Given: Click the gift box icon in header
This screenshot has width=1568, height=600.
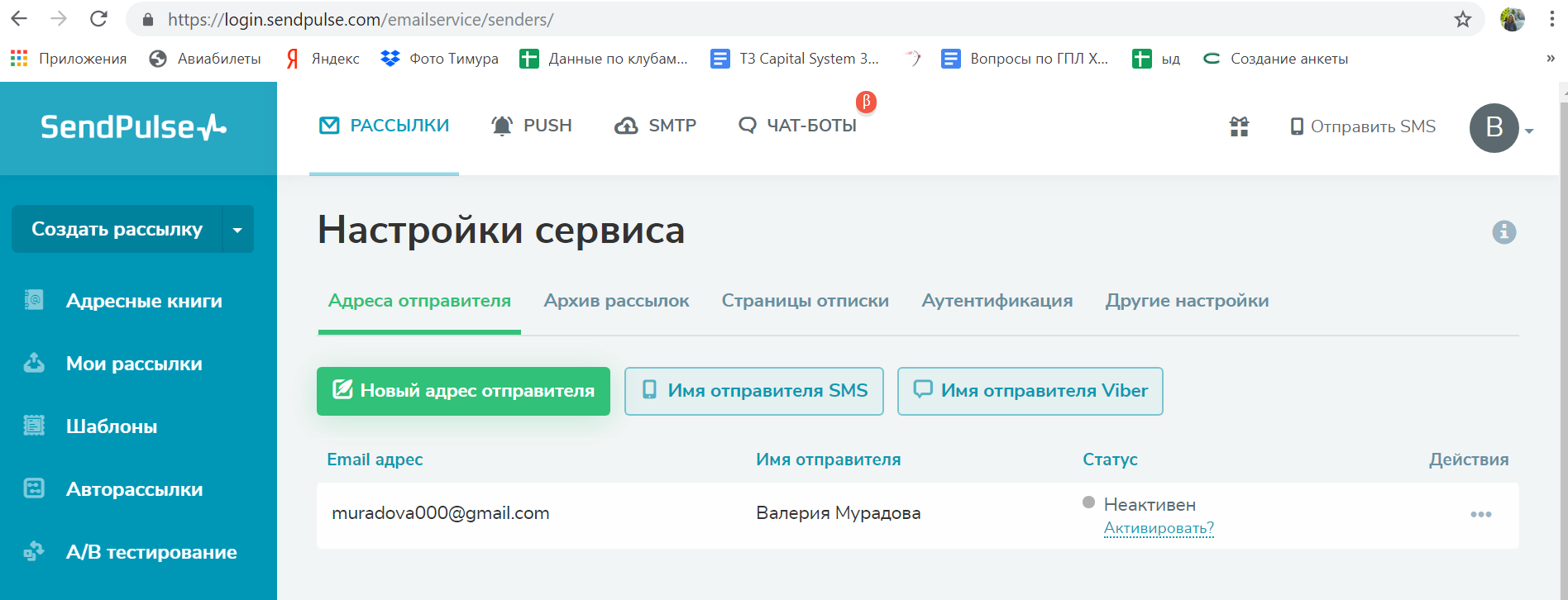Looking at the screenshot, I should [1239, 126].
